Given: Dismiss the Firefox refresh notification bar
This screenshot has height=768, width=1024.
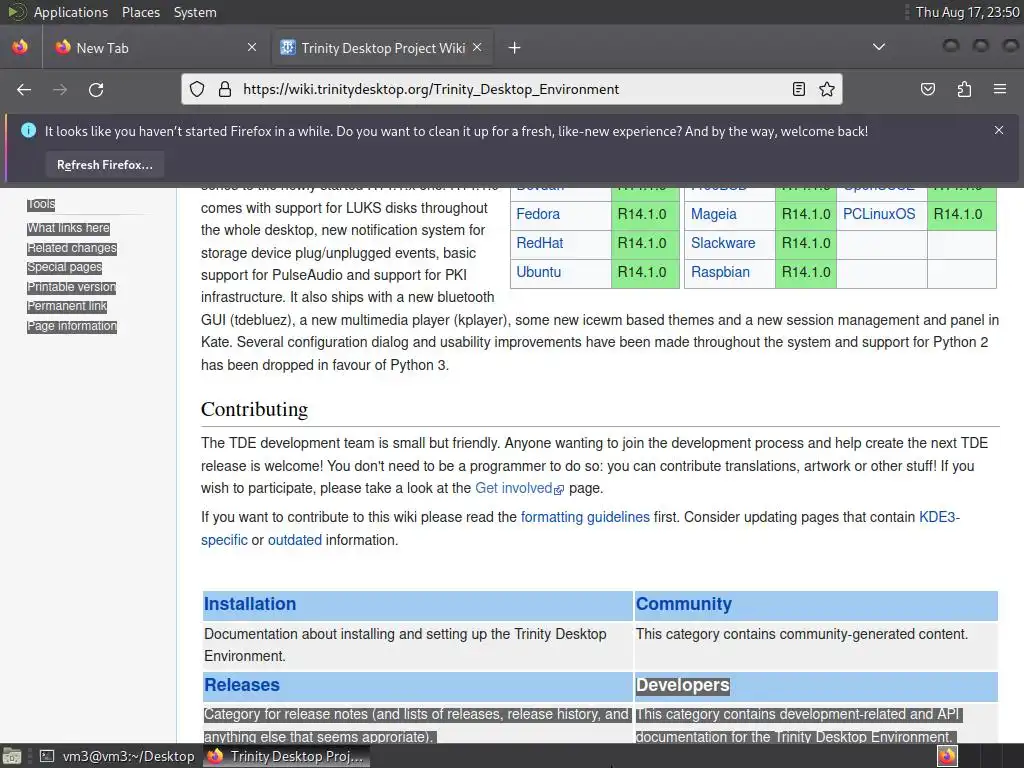Looking at the screenshot, I should 999,130.
